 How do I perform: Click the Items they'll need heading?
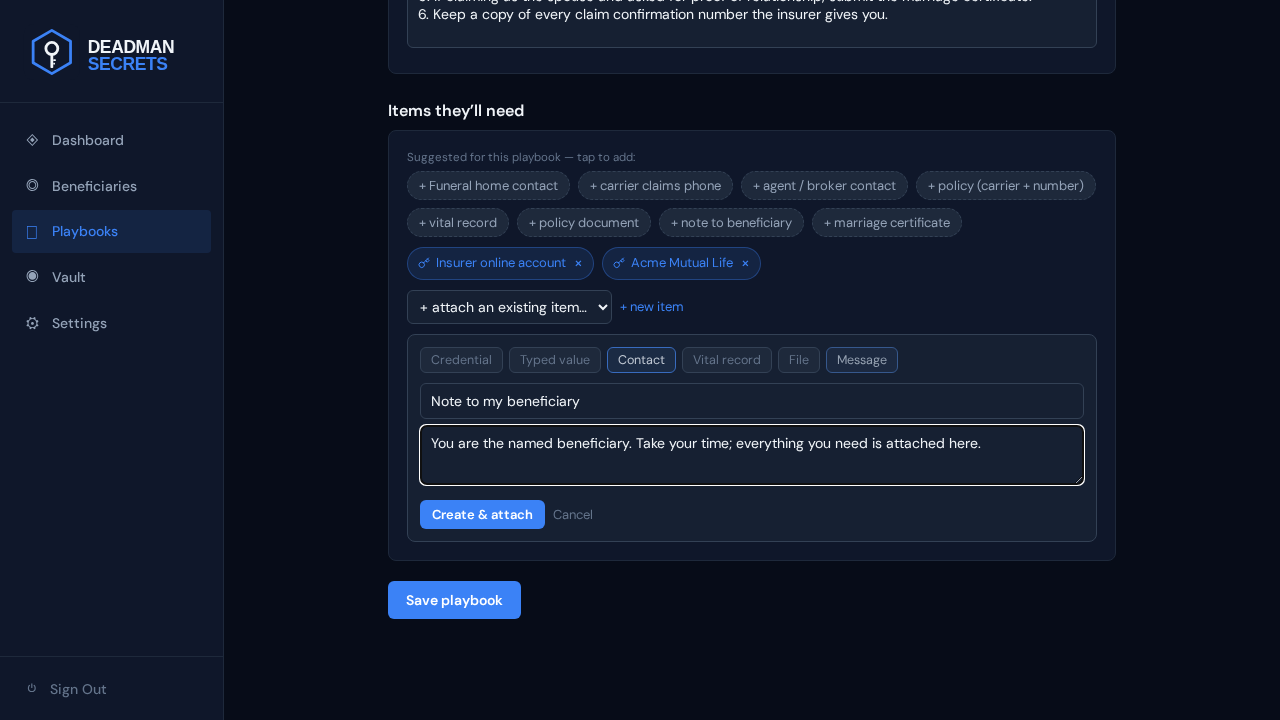coord(456,111)
